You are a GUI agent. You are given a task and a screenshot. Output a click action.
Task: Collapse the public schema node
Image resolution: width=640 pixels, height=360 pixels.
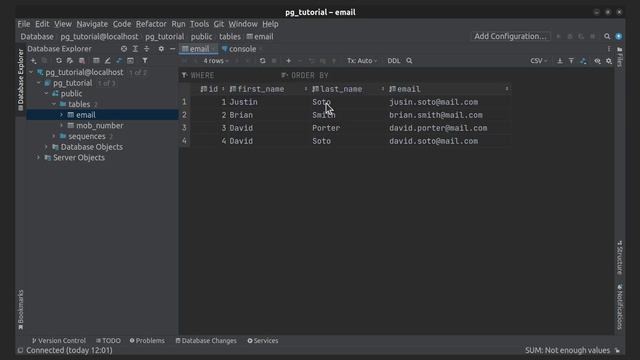coord(46,93)
